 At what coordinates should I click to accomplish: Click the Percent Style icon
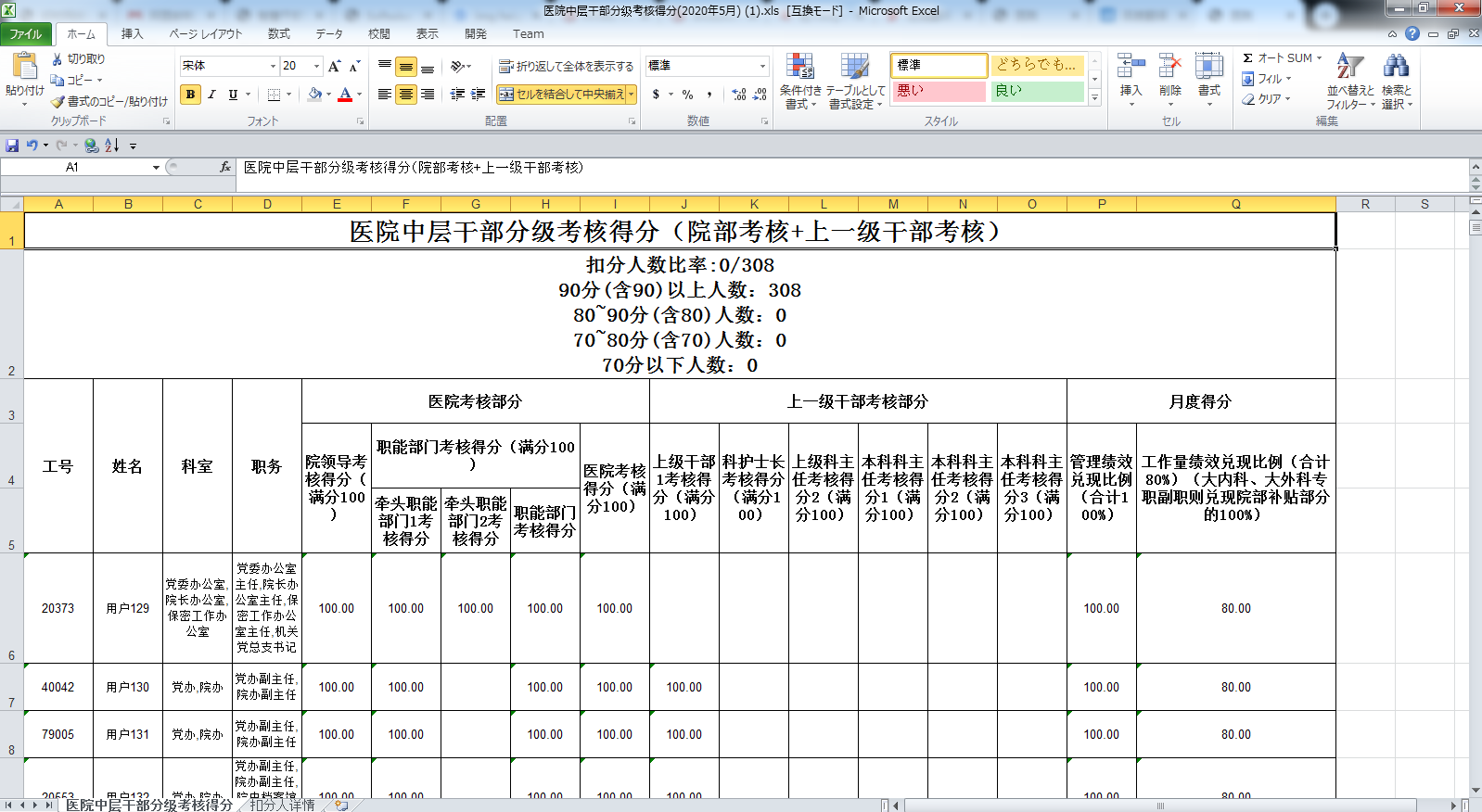tap(687, 95)
